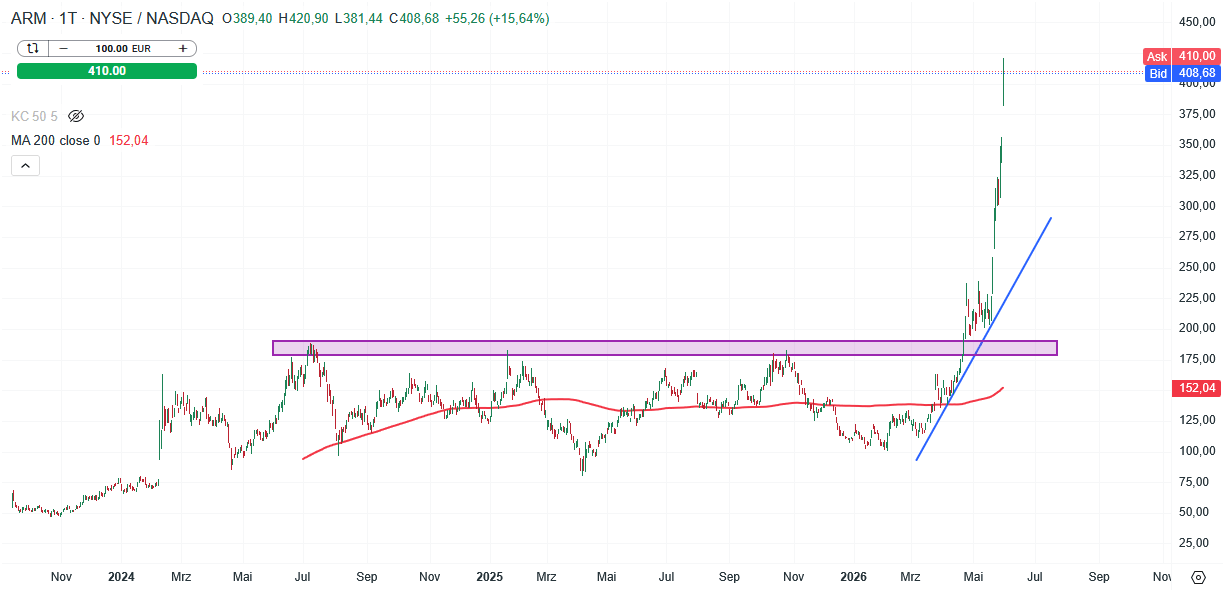
Task: Click the H420,90 high value
Action: (x=305, y=19)
